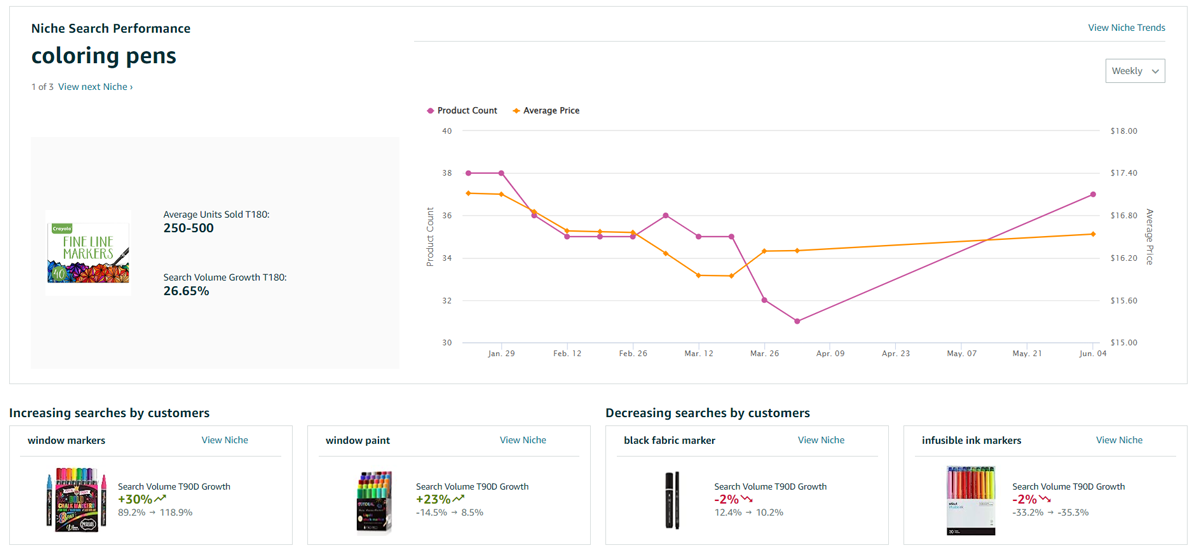Open the Weekly interval dropdown
Screen dimensions: 1200x556
1135,71
